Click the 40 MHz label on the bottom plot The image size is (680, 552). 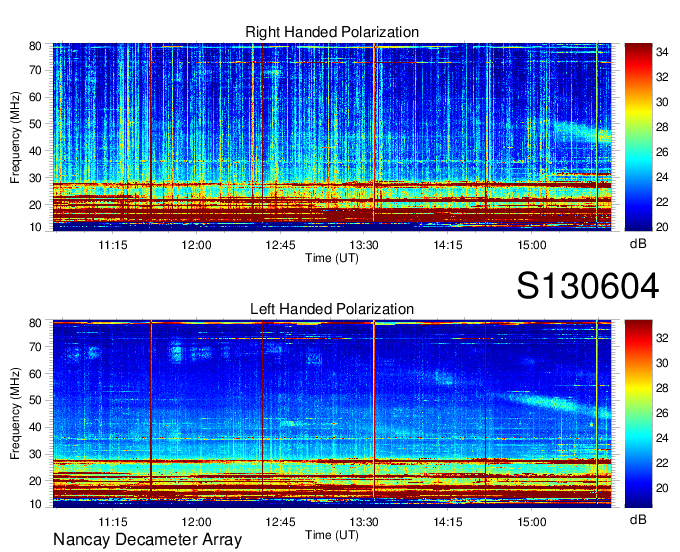pos(35,427)
